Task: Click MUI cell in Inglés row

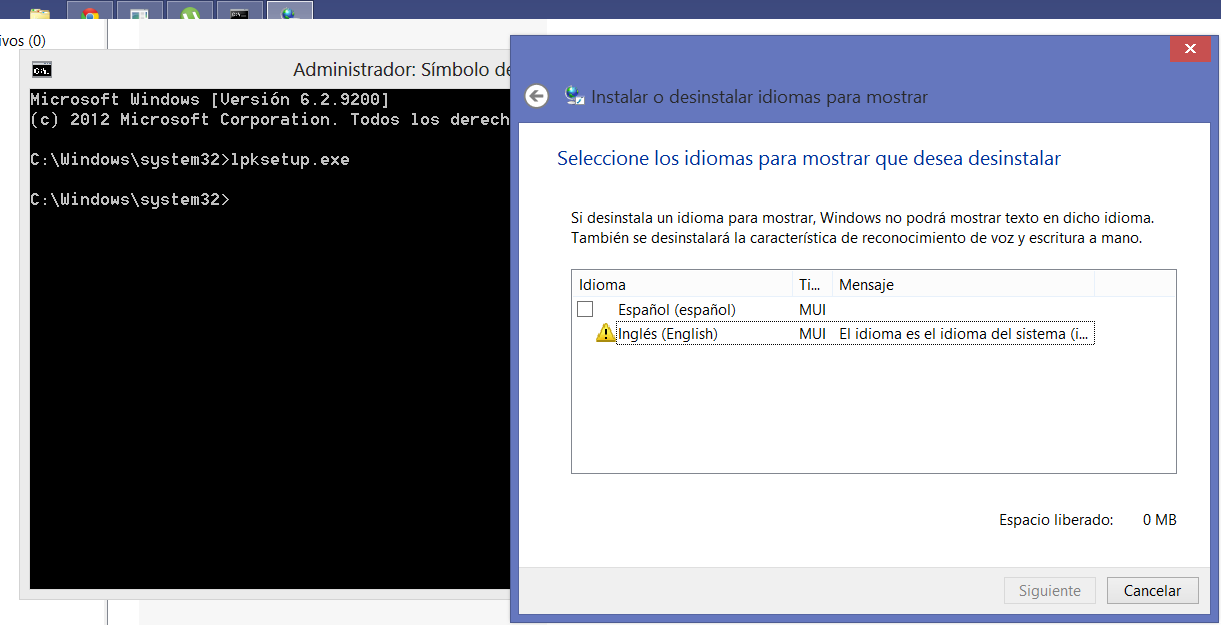Action: [812, 334]
